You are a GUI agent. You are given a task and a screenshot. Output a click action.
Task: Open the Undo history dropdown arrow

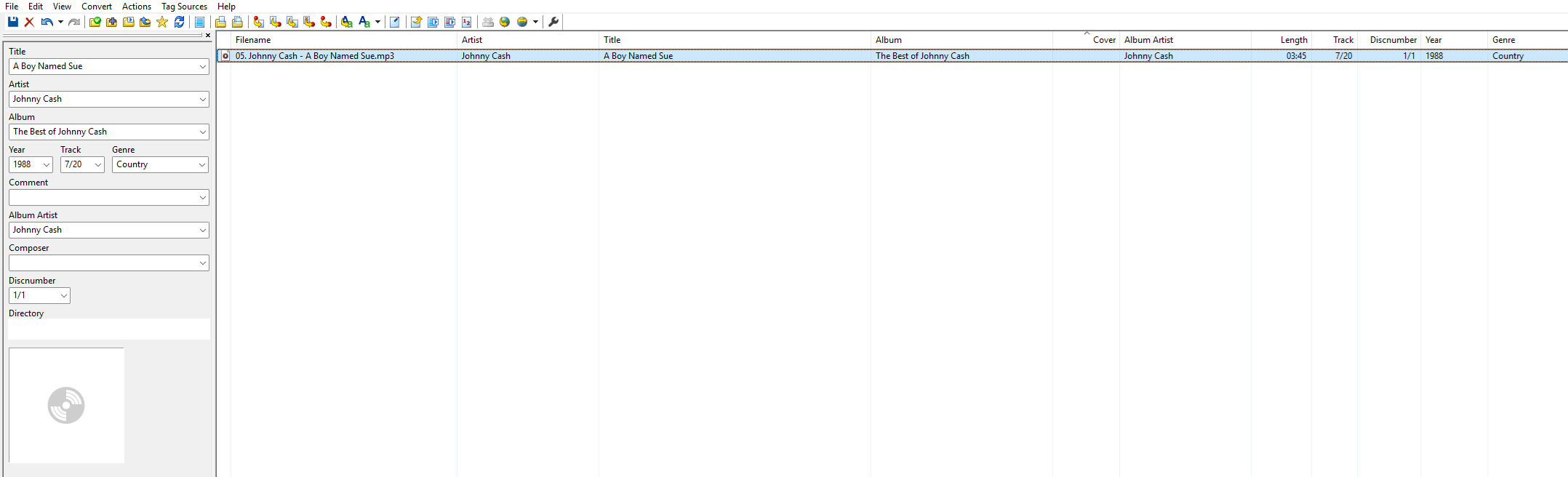[60, 22]
